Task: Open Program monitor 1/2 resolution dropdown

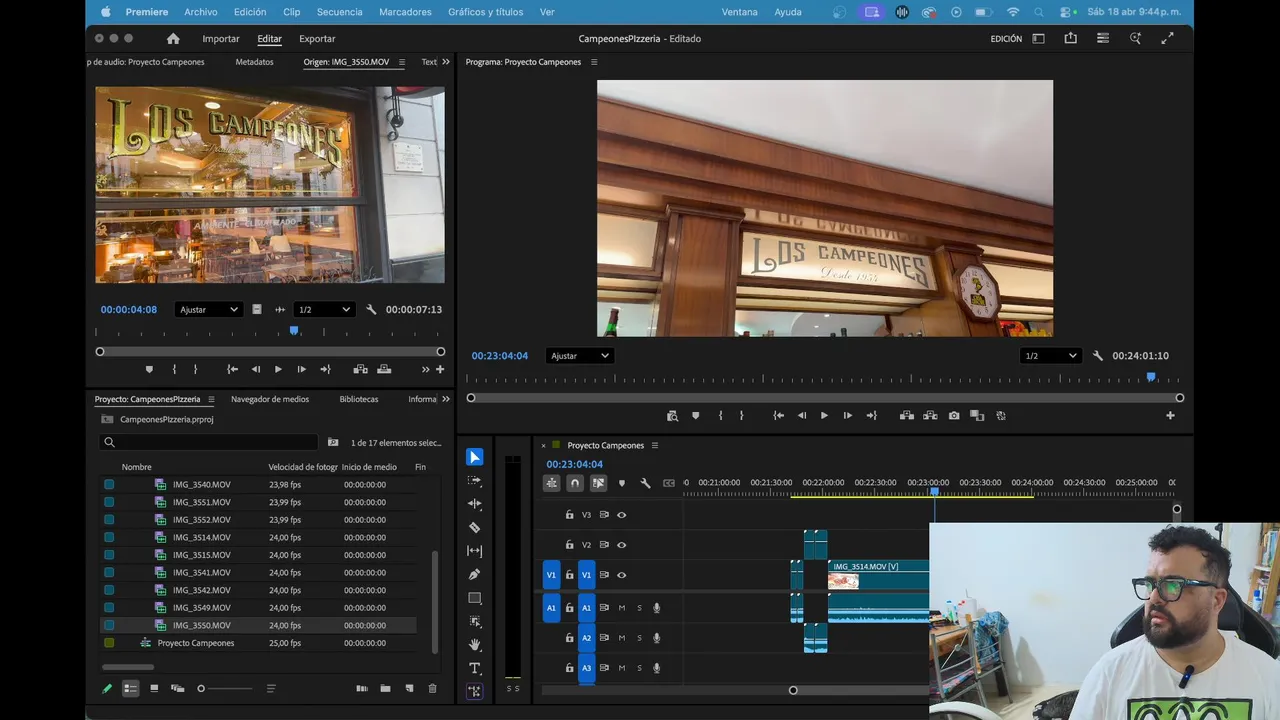Action: (x=1051, y=356)
